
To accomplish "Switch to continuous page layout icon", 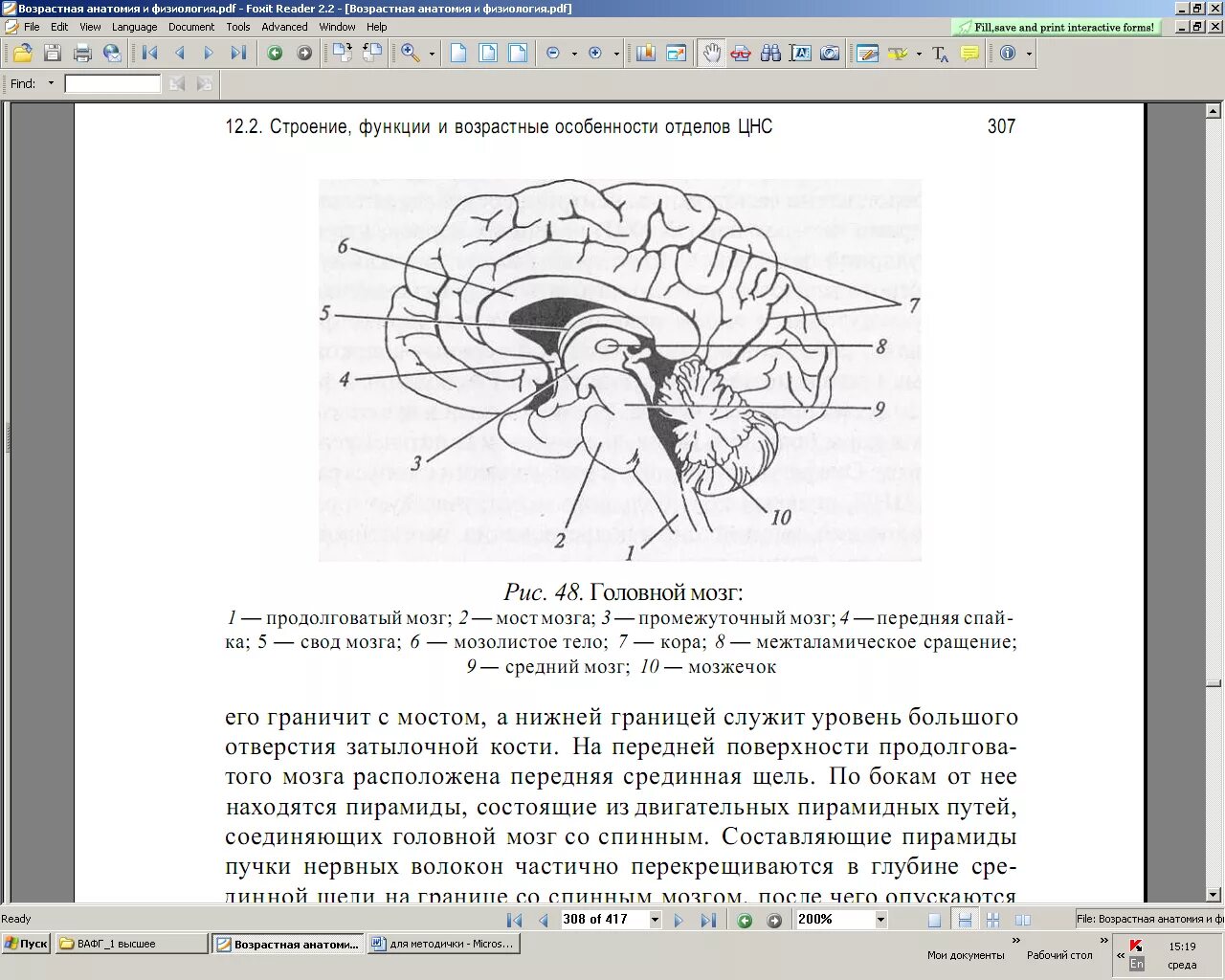I will coord(965,920).
